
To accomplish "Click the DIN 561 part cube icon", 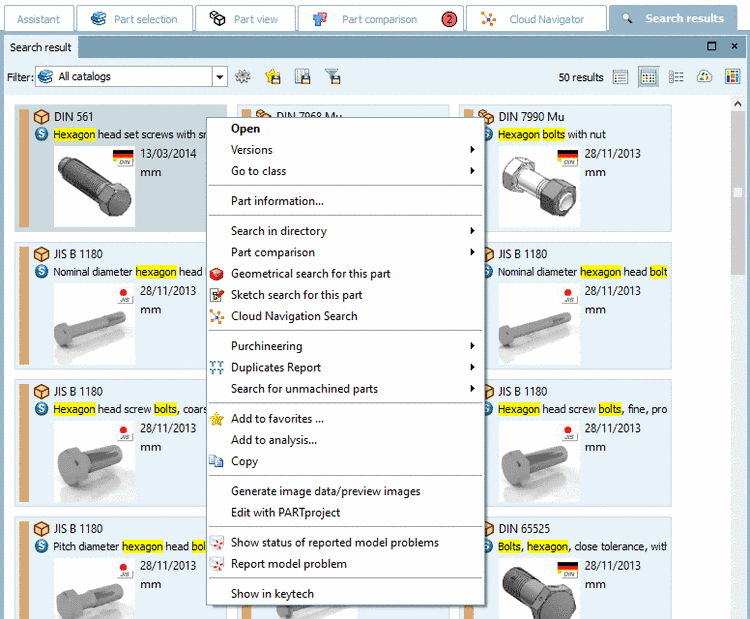I will [x=42, y=117].
